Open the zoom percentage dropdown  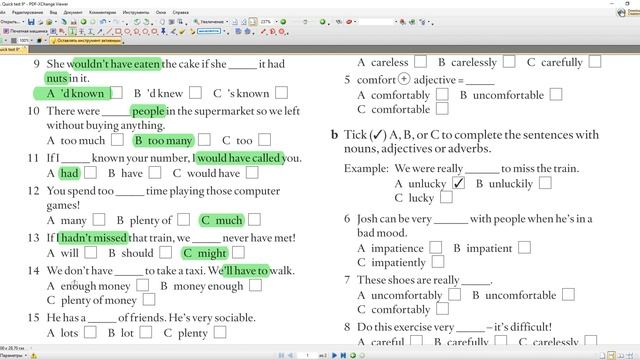pos(276,22)
